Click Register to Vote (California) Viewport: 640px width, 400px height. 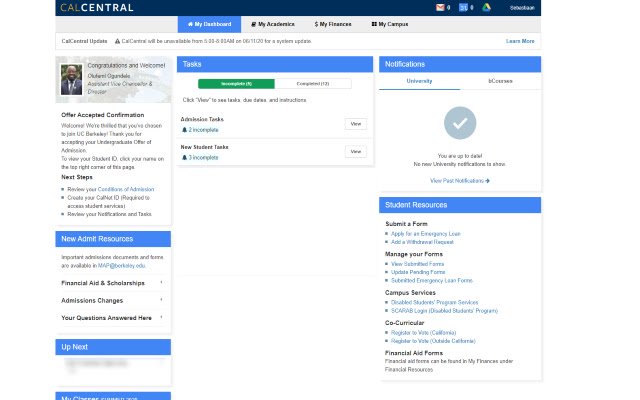tap(423, 333)
